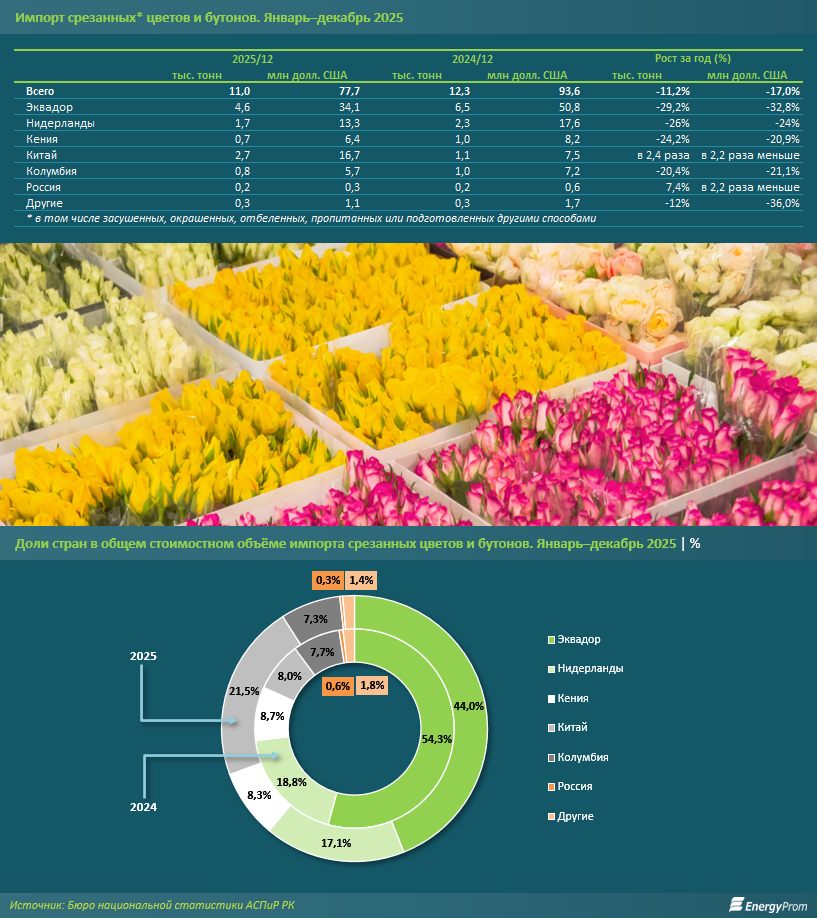Click the flower photo in the middle
The width and height of the screenshot is (817, 918).
pyautogui.click(x=408, y=383)
